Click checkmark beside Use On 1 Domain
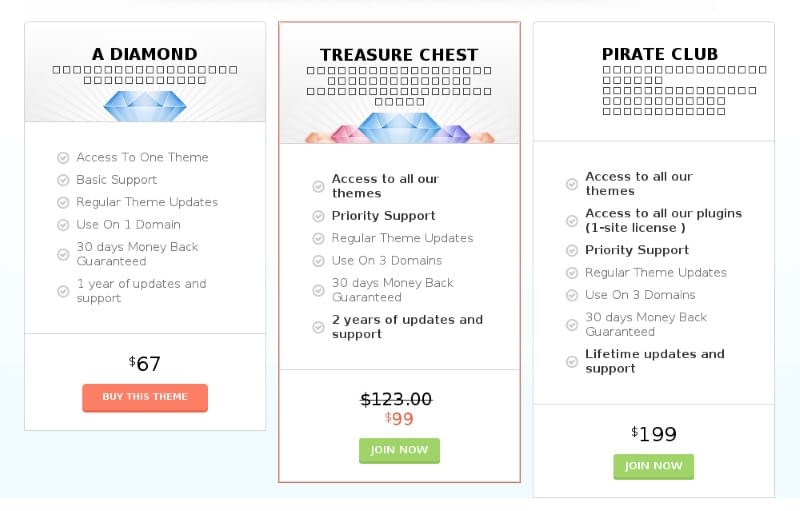This screenshot has width=800, height=511. (63, 225)
